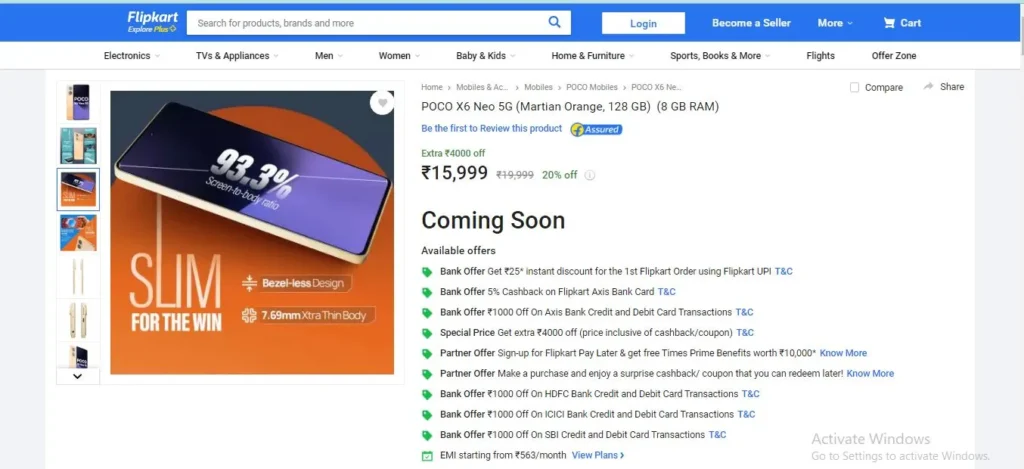
Task: Open the Cart icon
Action: pos(889,23)
